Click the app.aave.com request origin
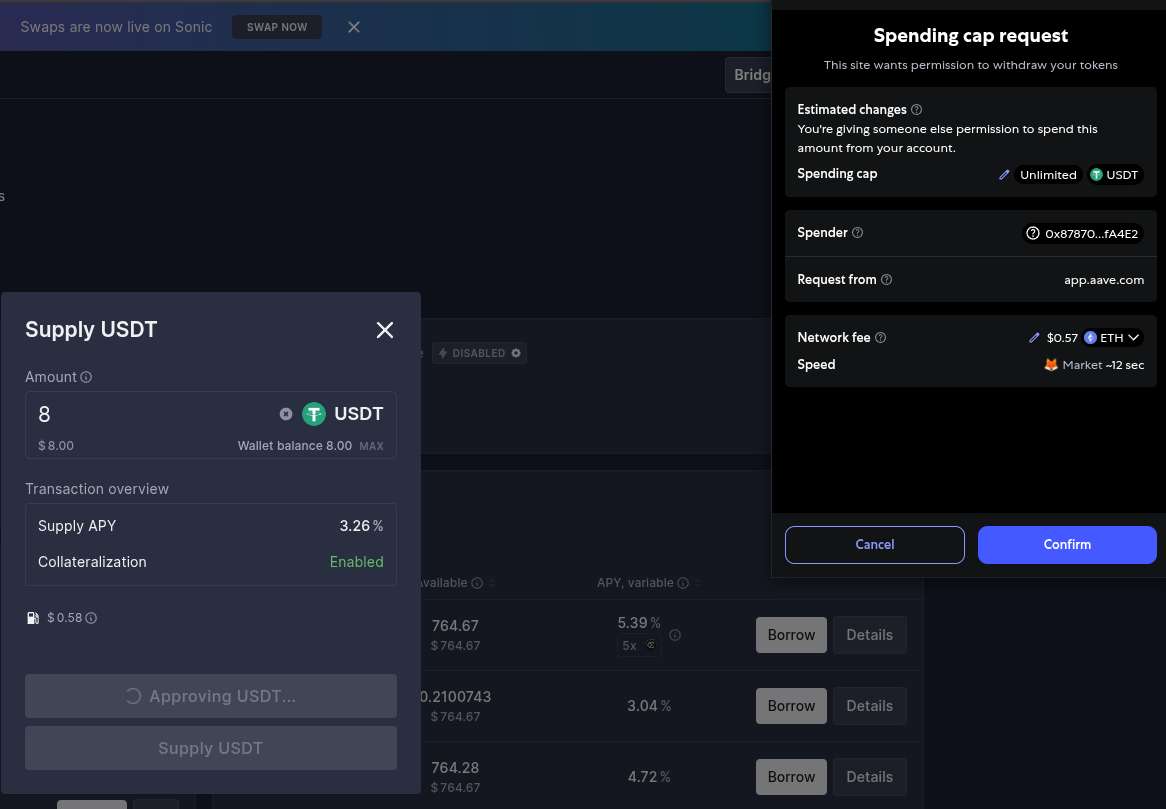Screen dimensions: 1166x809 [x=1104, y=280]
